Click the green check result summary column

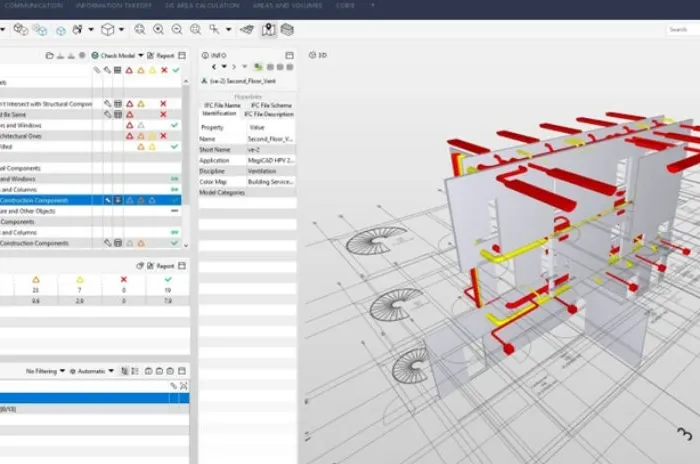pyautogui.click(x=168, y=280)
